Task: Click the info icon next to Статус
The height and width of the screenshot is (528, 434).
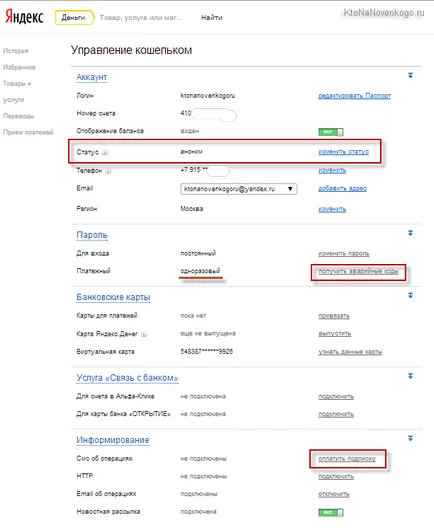Action: tap(105, 152)
